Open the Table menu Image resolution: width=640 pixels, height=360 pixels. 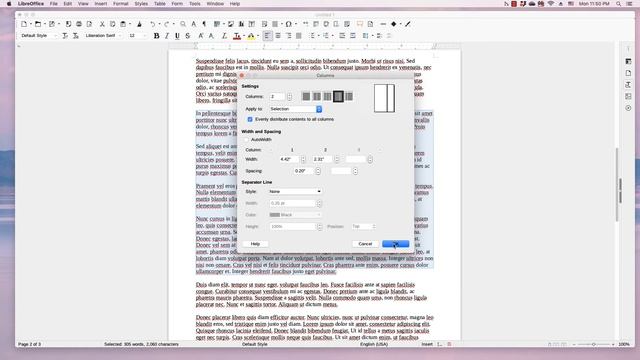pyautogui.click(x=160, y=4)
